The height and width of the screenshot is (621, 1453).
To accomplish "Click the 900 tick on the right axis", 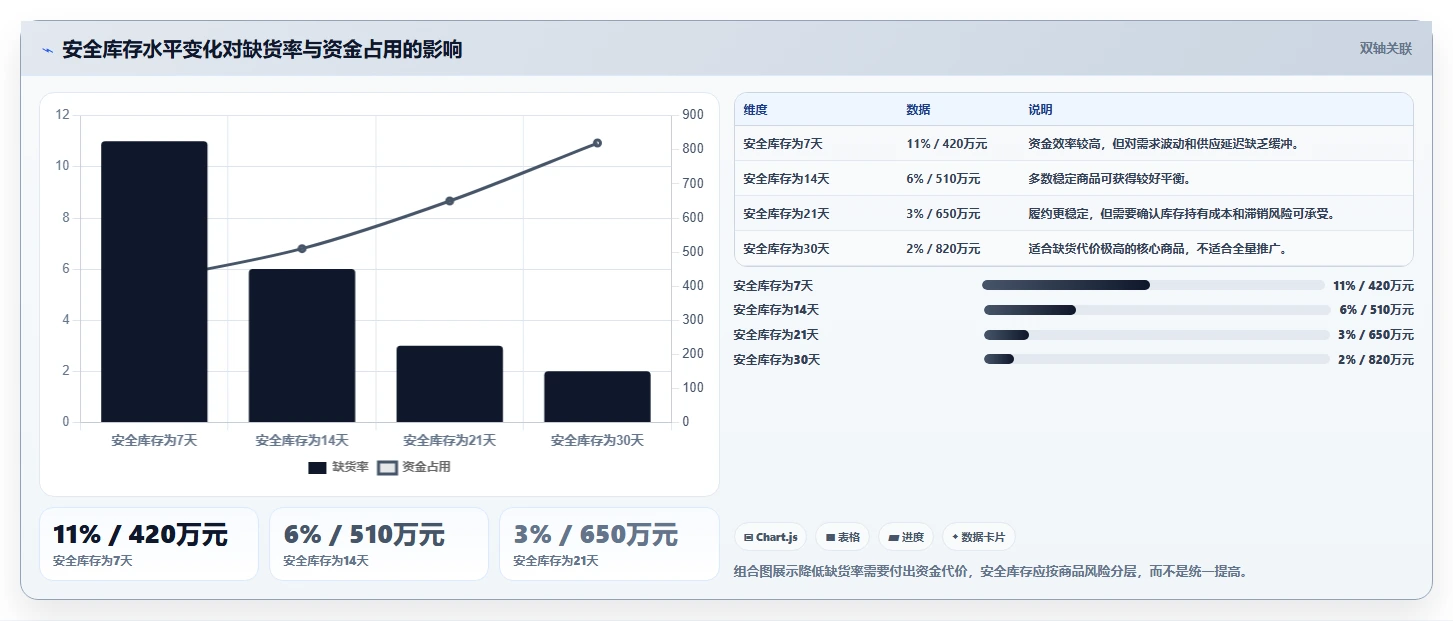I will coord(693,115).
